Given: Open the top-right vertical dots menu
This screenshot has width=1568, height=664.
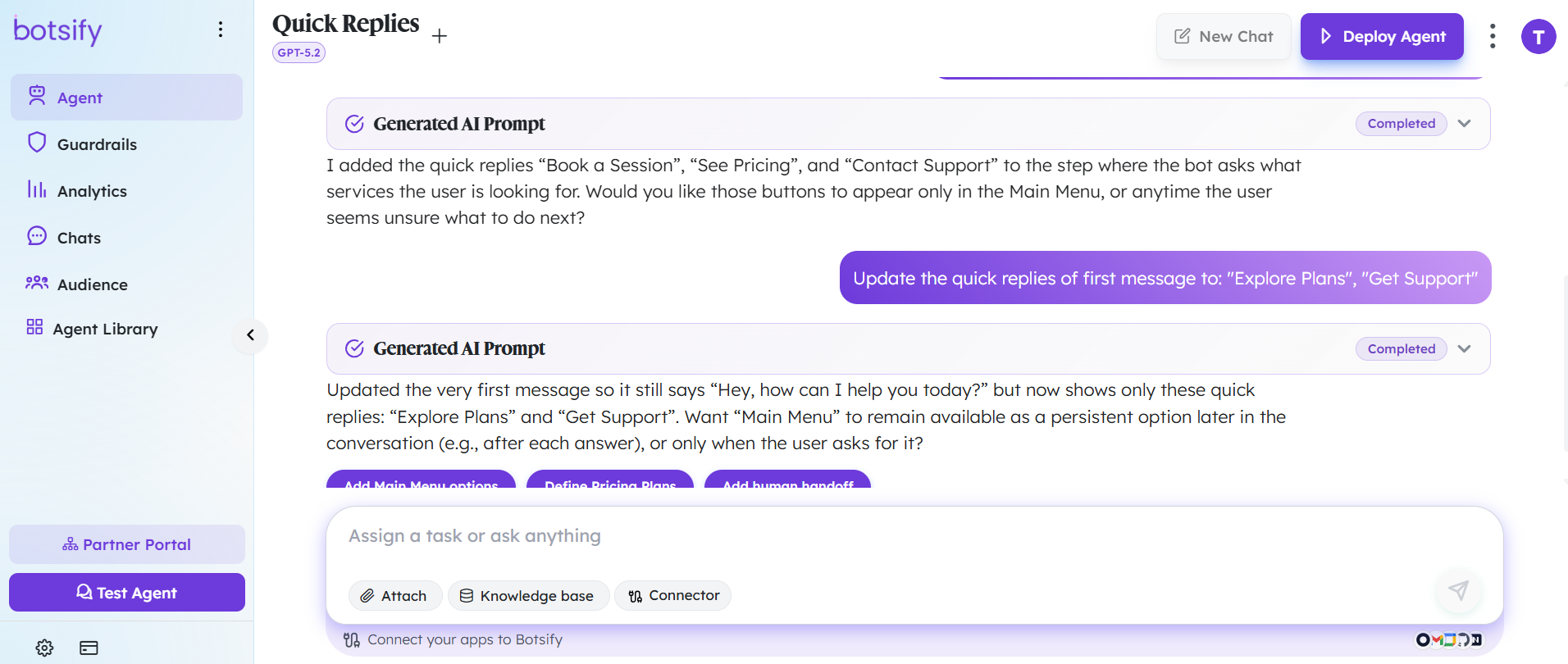Looking at the screenshot, I should pos(1493,36).
